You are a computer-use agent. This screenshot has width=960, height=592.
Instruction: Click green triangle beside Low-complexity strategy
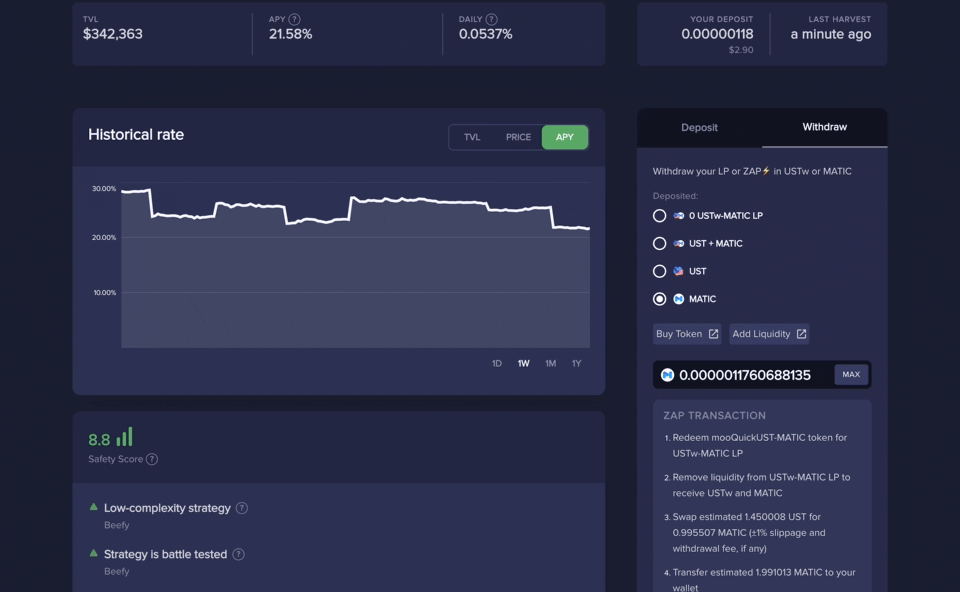tap(94, 507)
